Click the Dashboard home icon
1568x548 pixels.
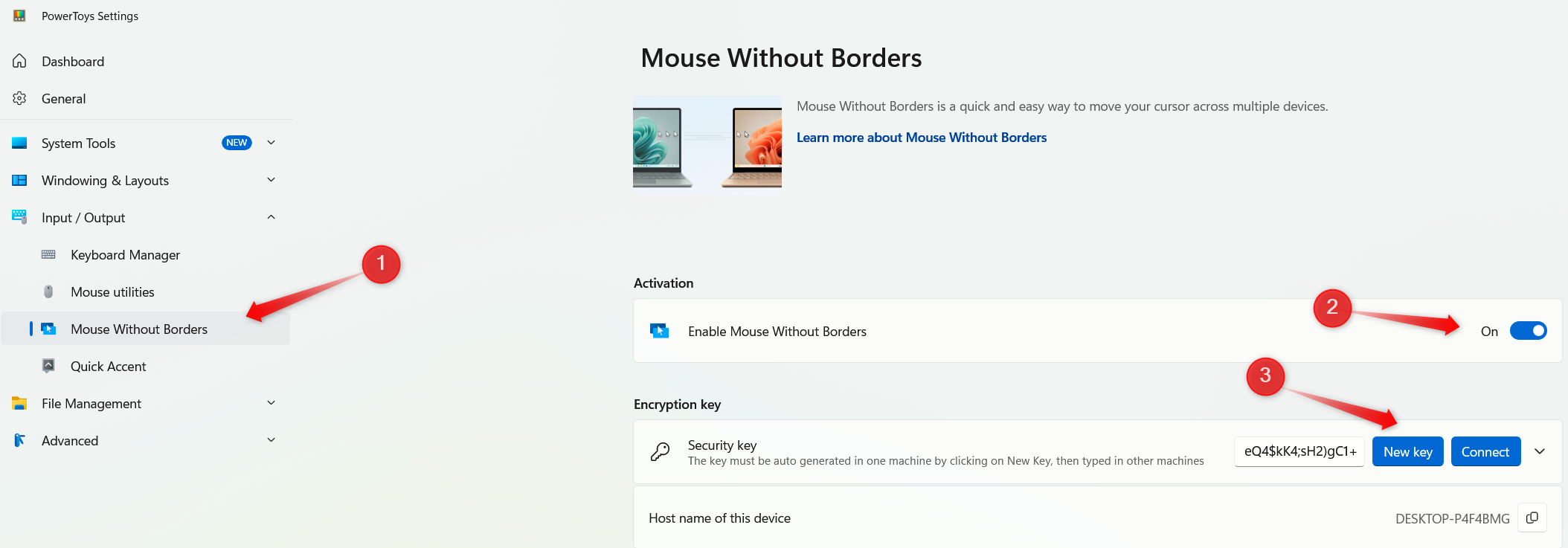[19, 61]
